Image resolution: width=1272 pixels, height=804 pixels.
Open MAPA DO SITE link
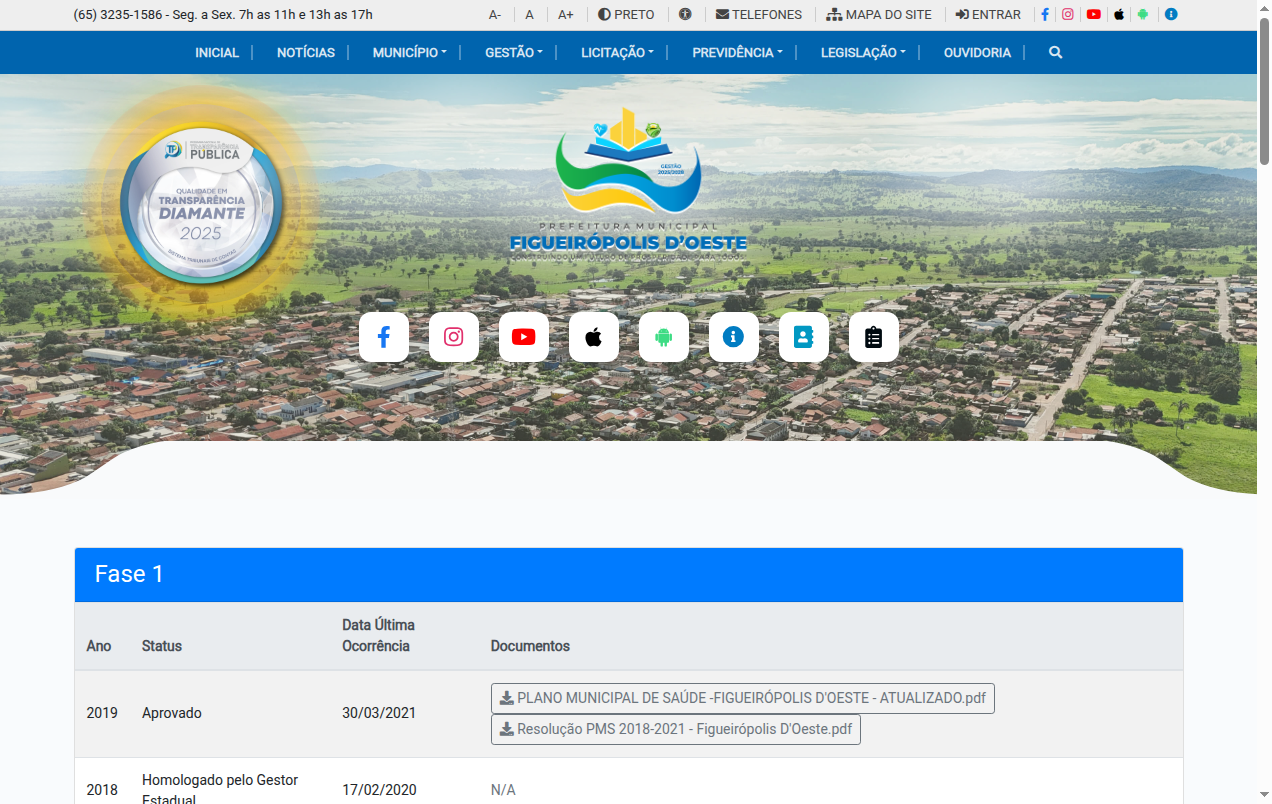pyautogui.click(x=879, y=15)
